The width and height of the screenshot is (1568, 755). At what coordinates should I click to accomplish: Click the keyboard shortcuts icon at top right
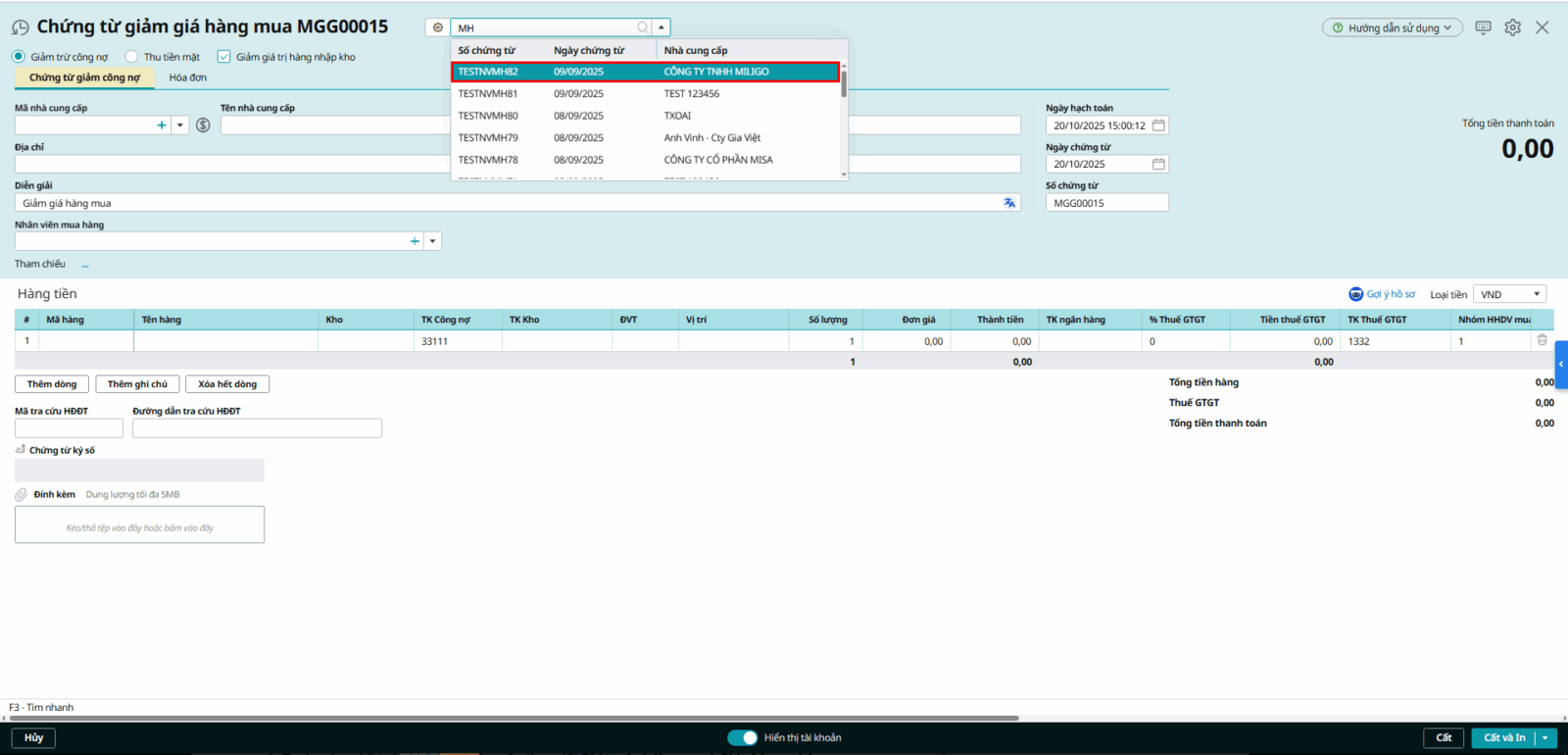point(1483,27)
